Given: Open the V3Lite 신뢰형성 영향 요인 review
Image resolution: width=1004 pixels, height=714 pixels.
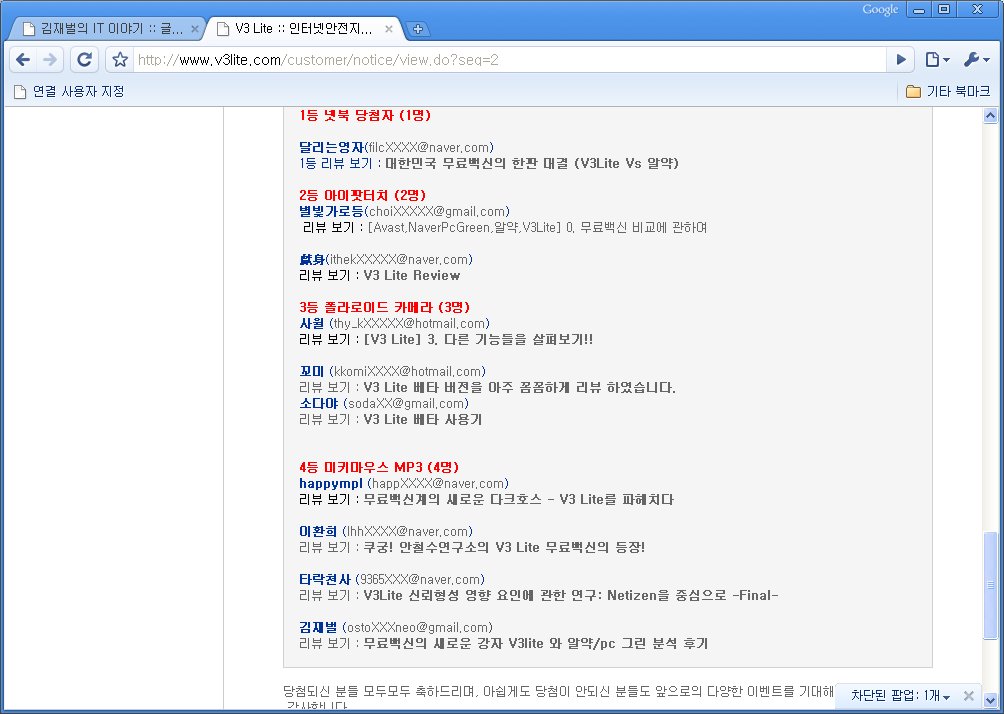Looking at the screenshot, I should pos(571,596).
